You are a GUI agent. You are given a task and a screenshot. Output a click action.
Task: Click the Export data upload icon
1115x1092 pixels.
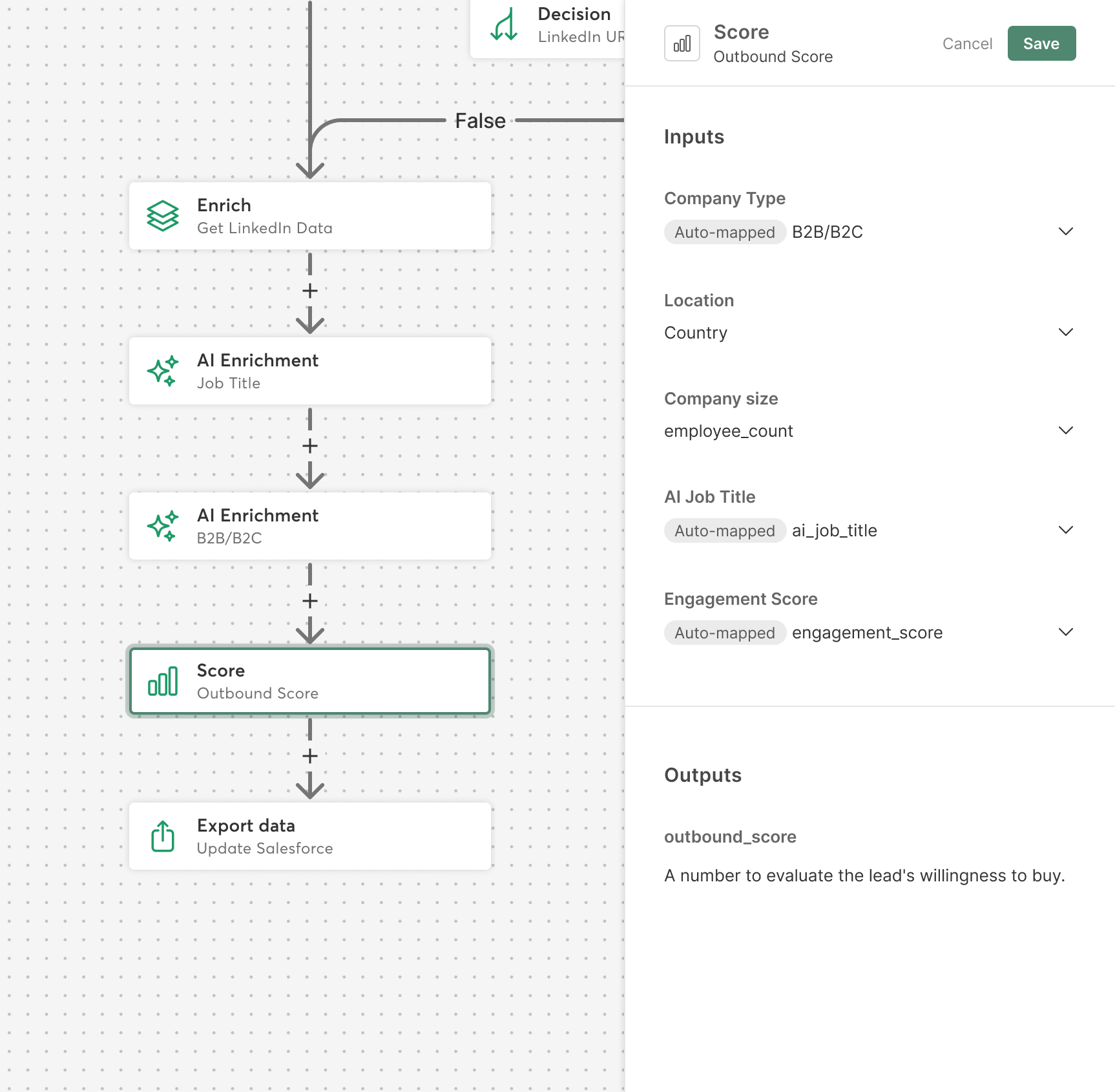click(163, 836)
